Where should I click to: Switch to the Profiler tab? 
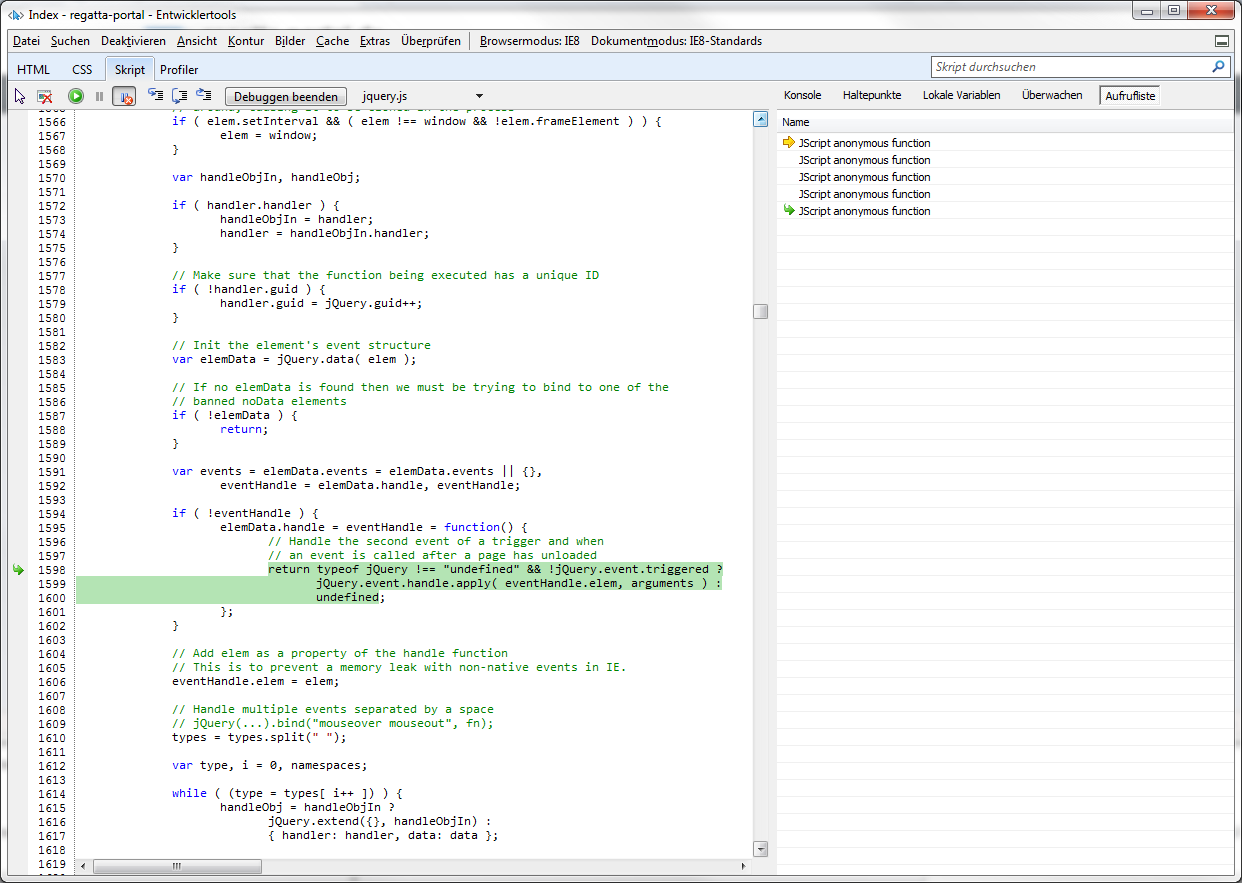pos(179,69)
